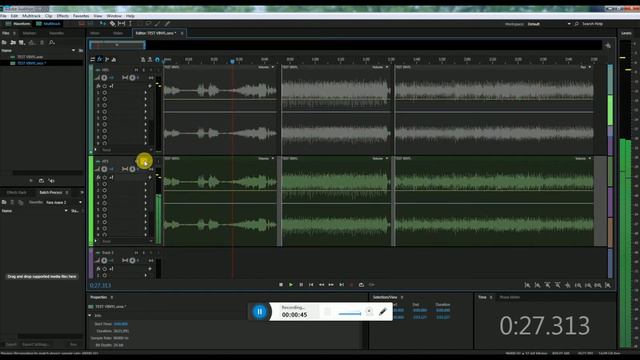Click the Track 3 pan knob
The width and height of the screenshot is (640, 360).
132,260
